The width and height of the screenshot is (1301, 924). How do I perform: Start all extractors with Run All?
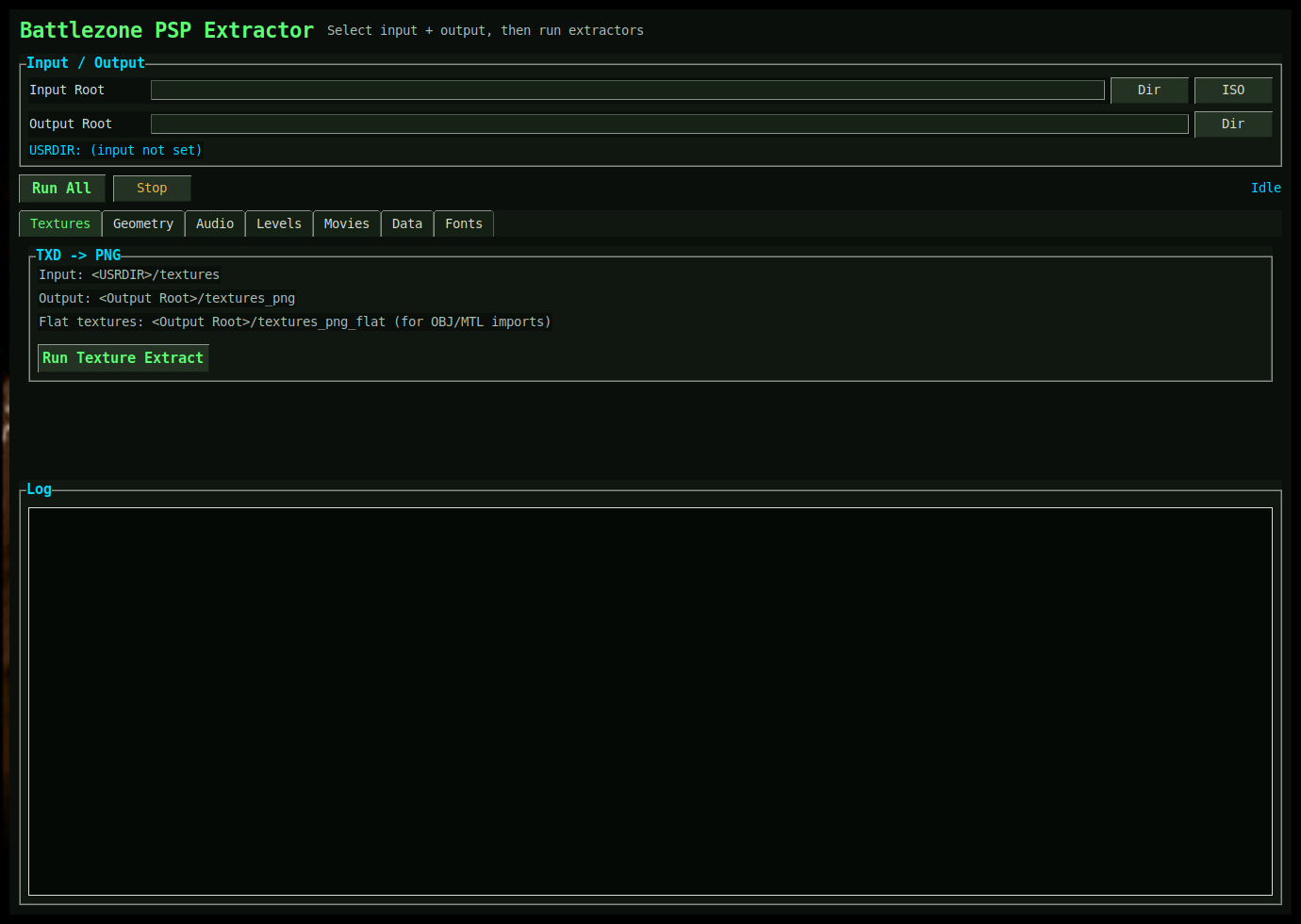point(61,188)
